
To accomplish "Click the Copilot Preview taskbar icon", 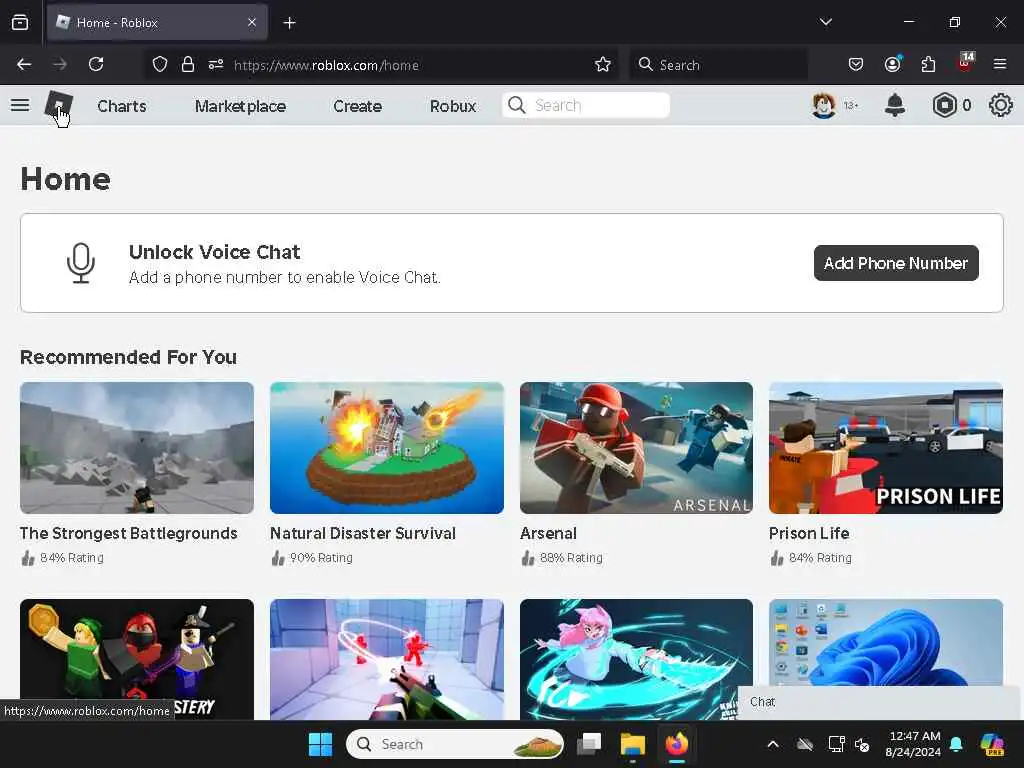I will tap(993, 744).
